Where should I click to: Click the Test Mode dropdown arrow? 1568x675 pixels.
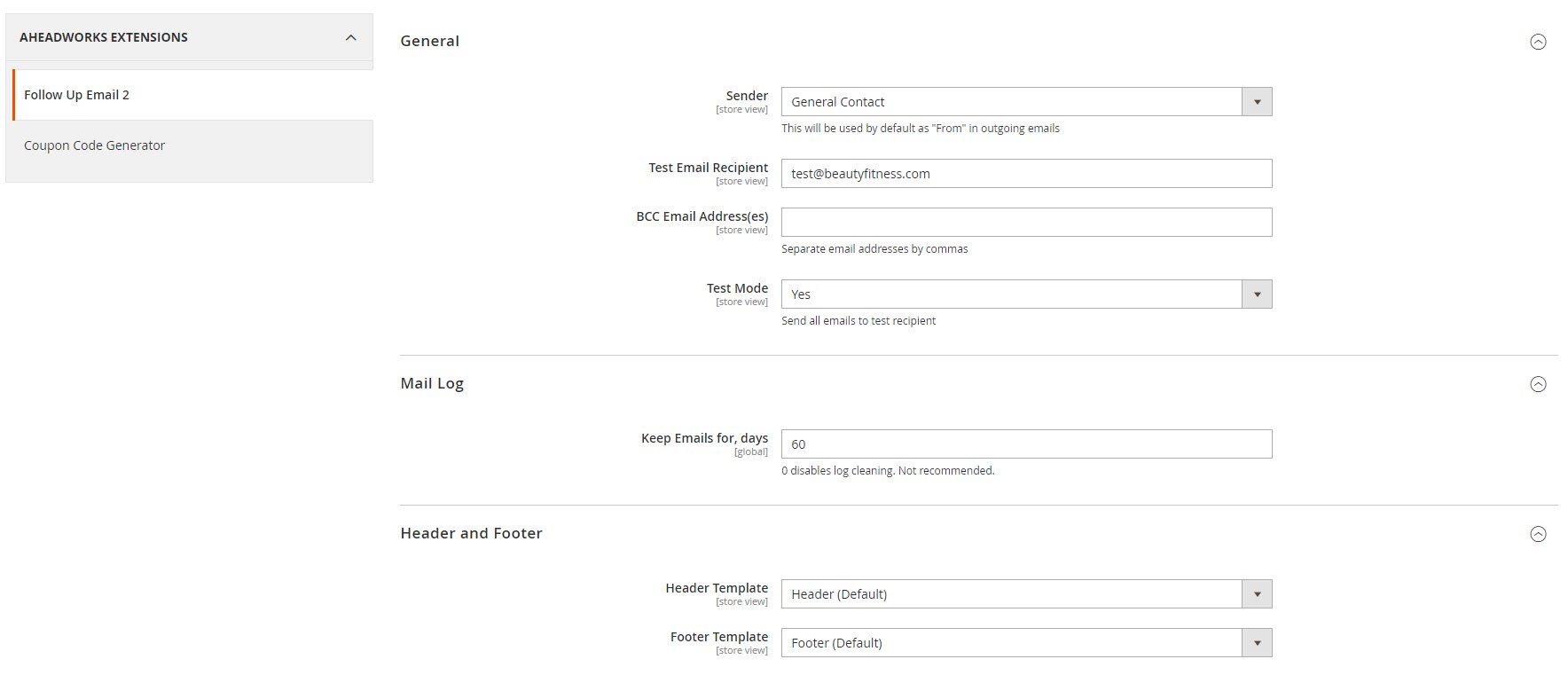click(x=1257, y=294)
